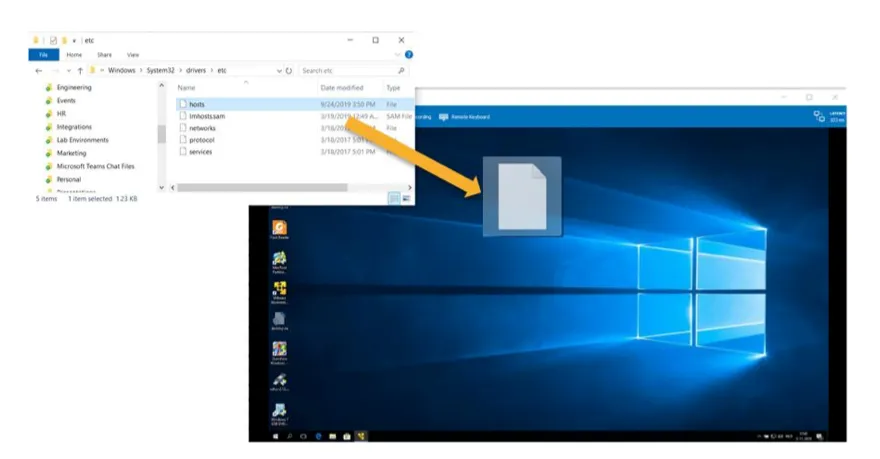880x459 pixels.
Task: Switch to the Large icons view toggle
Action: pos(406,199)
